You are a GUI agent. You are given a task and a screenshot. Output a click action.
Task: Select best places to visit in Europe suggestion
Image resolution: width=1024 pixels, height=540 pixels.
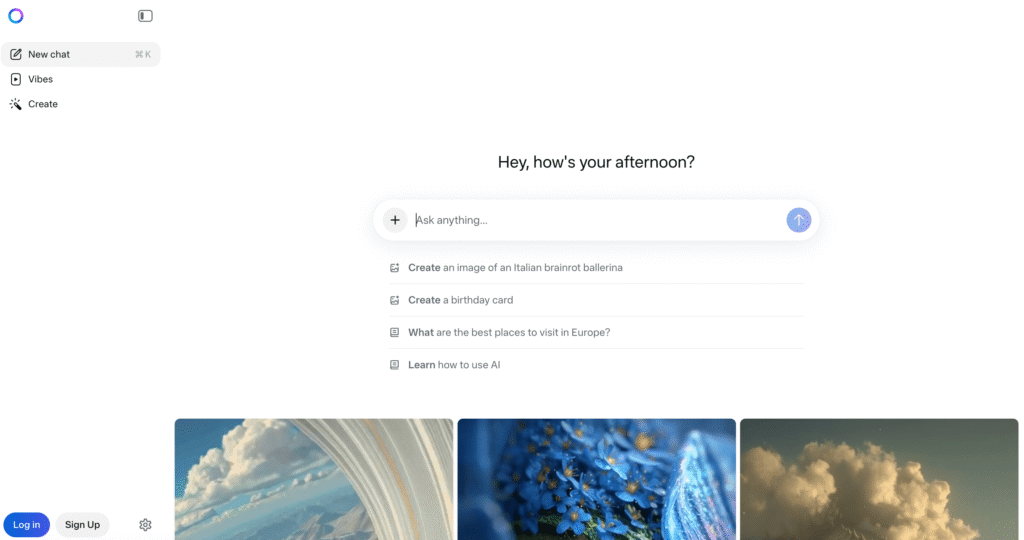point(509,332)
